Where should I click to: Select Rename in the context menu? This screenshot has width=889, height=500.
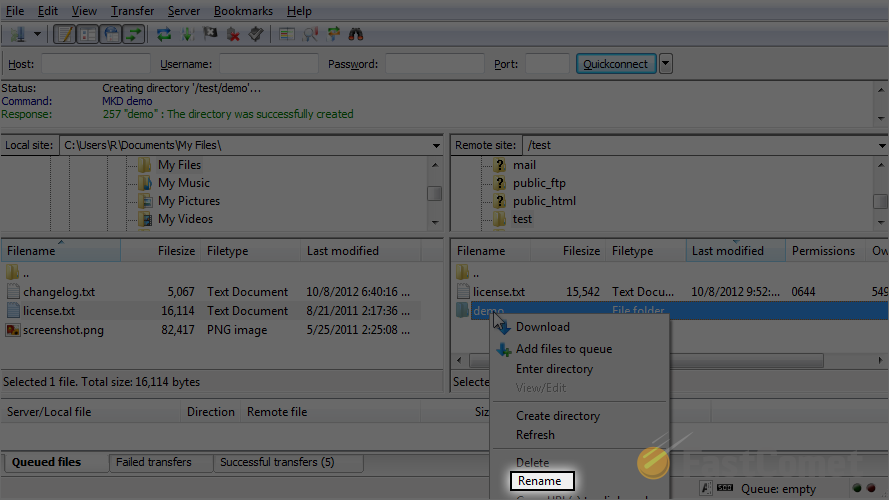(x=540, y=481)
